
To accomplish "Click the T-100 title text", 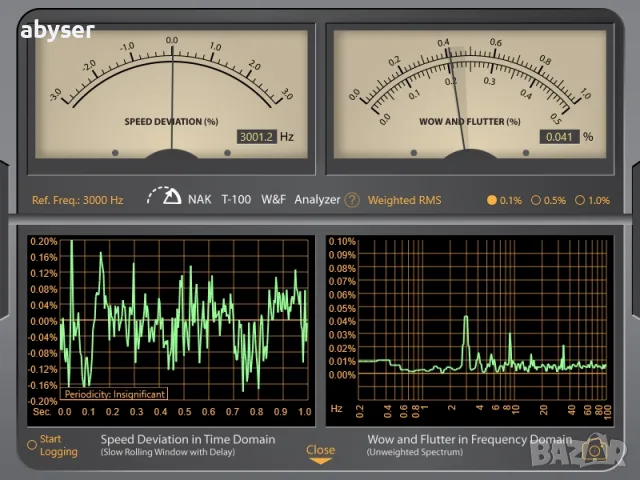I will point(236,200).
